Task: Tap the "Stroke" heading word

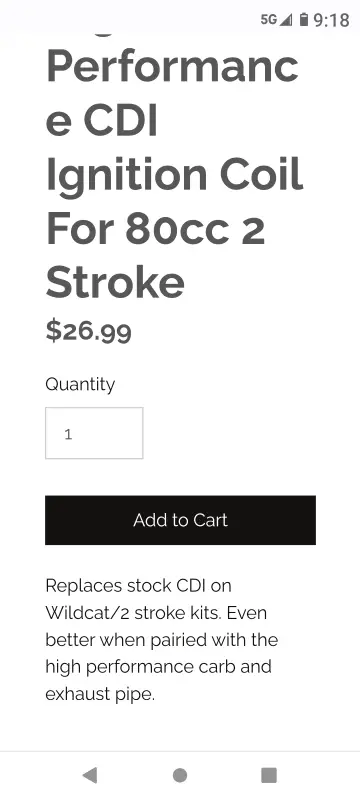Action: click(x=115, y=282)
